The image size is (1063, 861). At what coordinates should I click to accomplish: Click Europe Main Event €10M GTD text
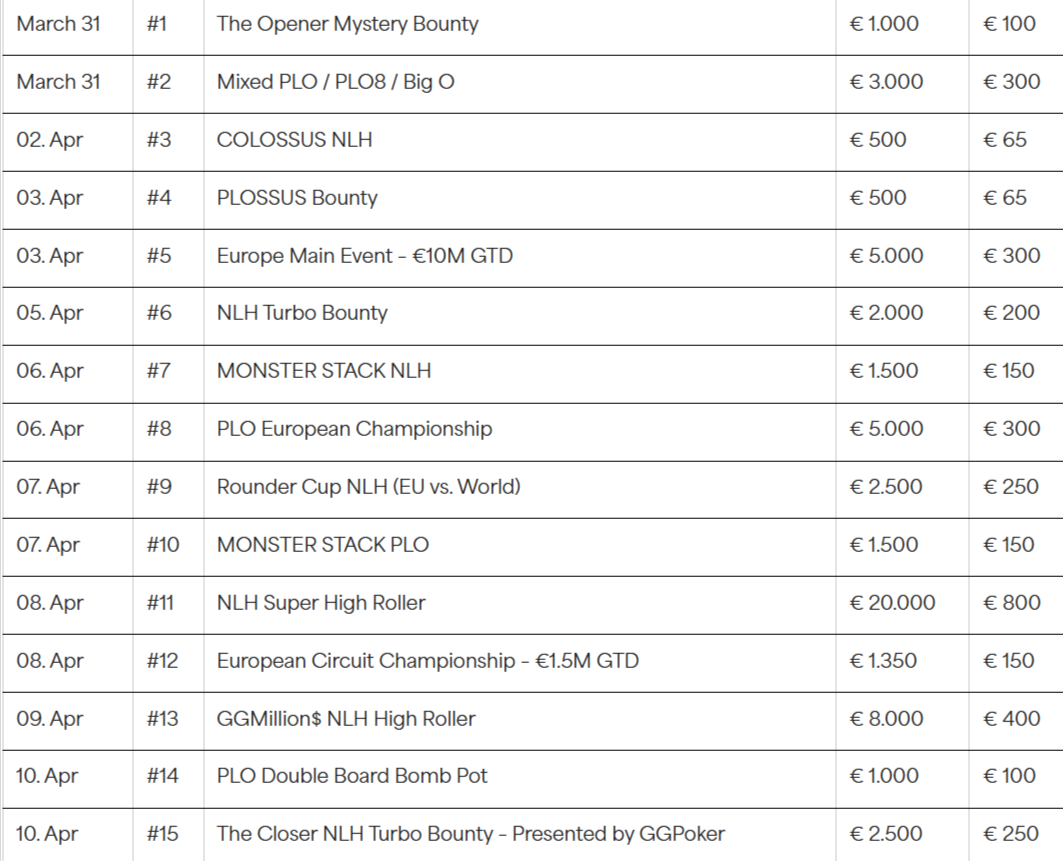click(x=364, y=256)
